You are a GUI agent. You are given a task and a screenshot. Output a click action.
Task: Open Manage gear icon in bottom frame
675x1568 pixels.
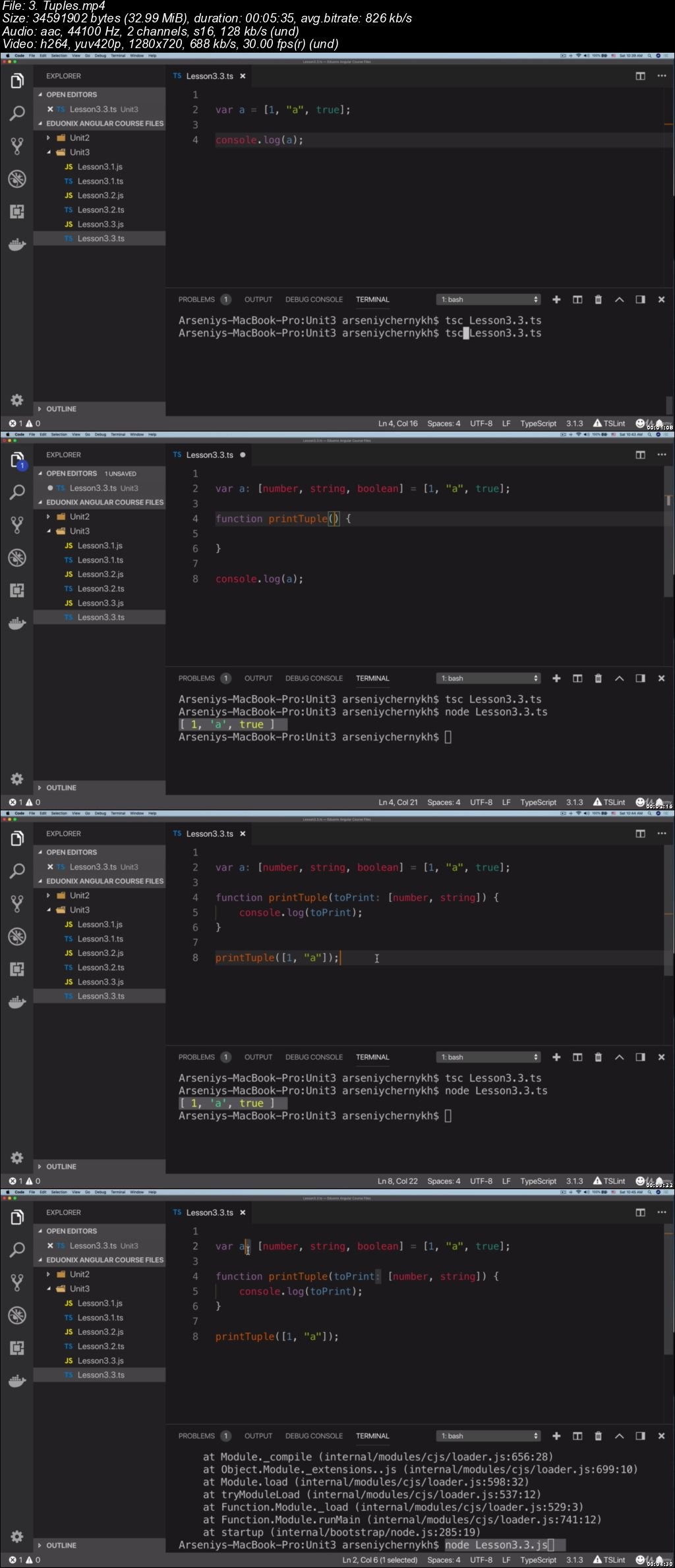[x=17, y=1536]
